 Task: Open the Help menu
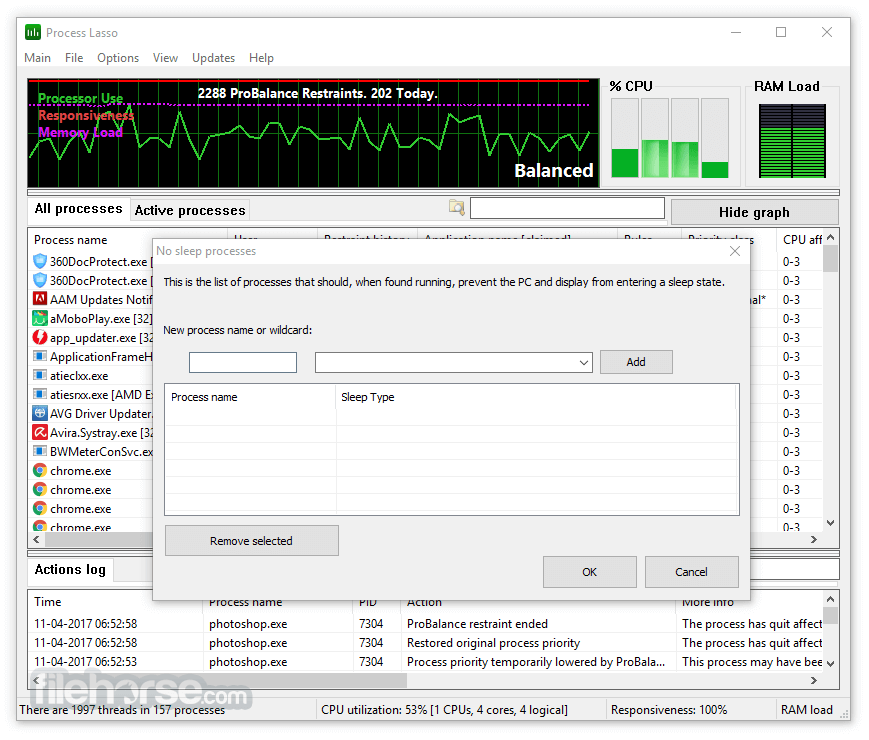pyautogui.click(x=261, y=58)
